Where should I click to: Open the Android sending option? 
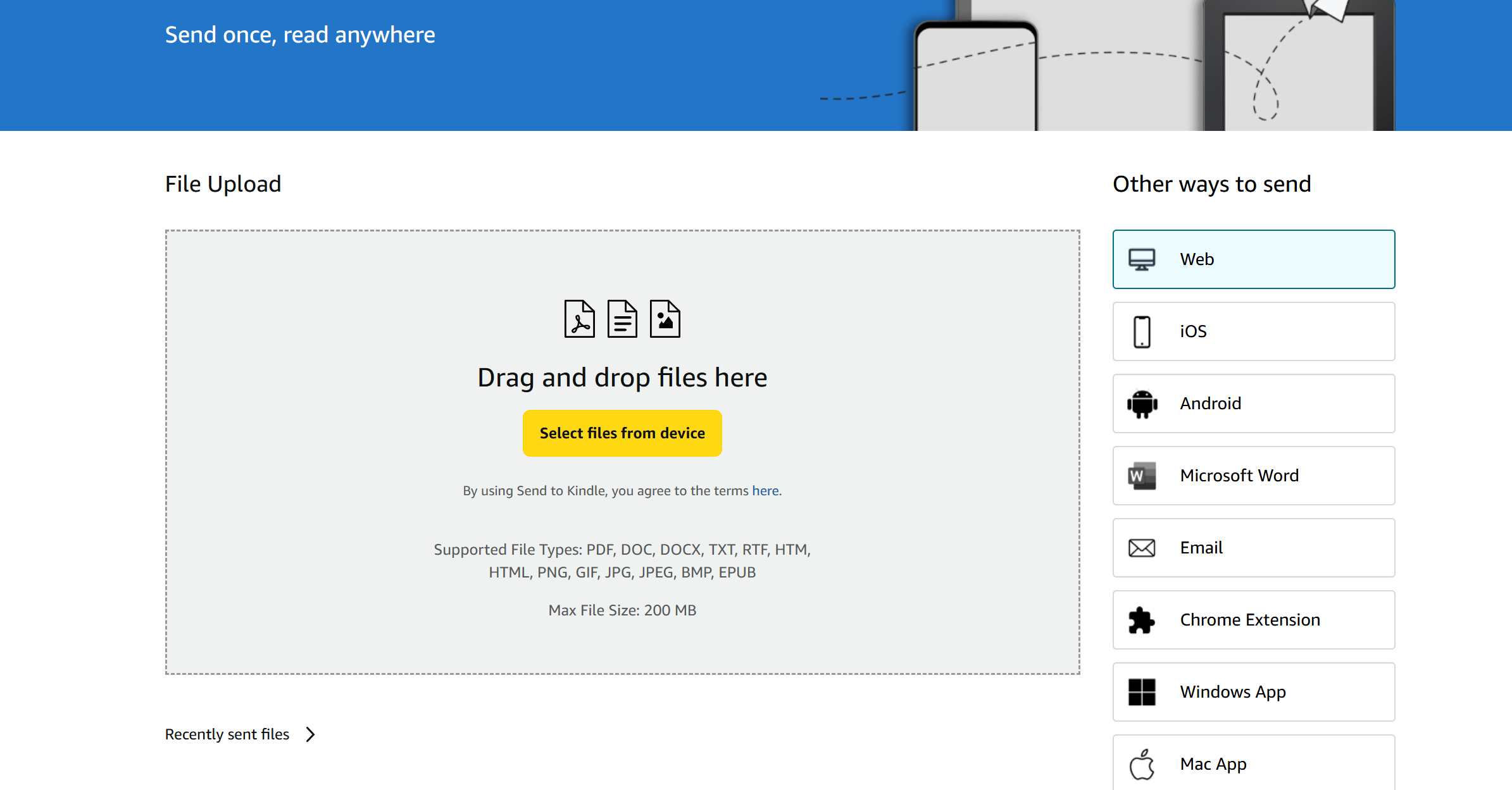1254,404
